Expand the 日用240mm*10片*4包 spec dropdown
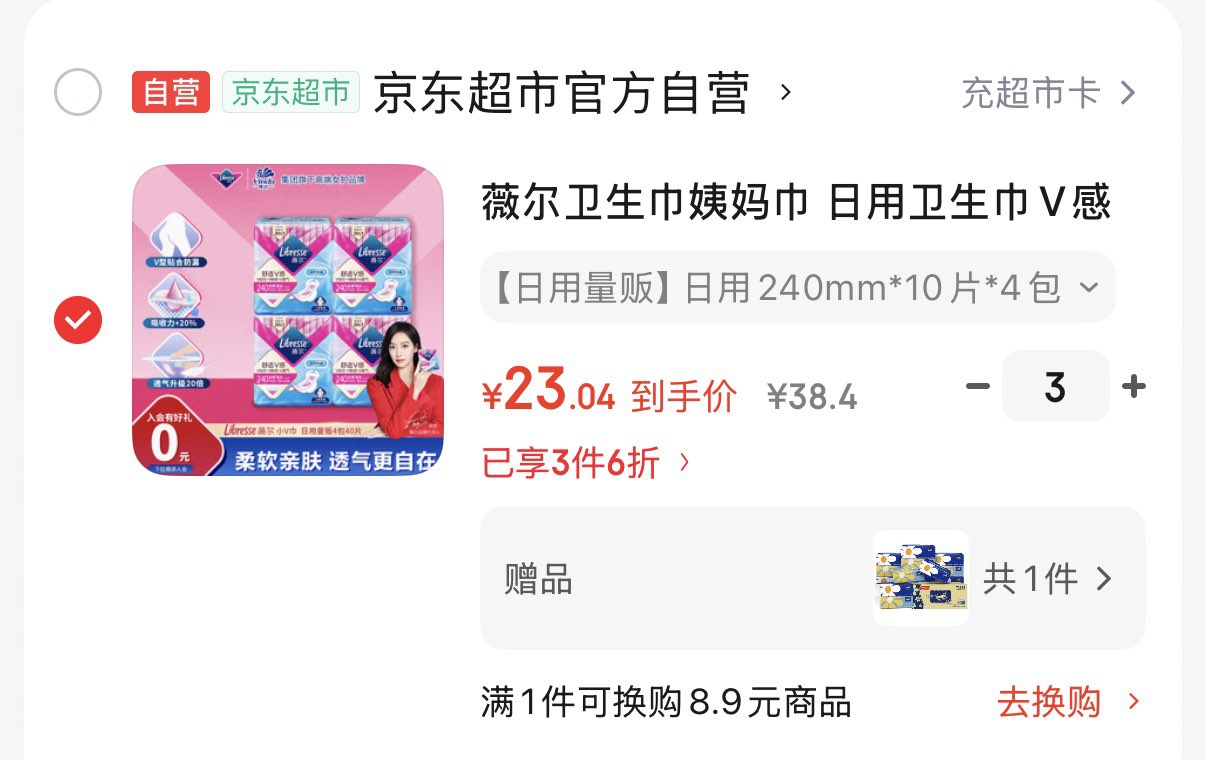The width and height of the screenshot is (1206, 760). tap(798, 288)
